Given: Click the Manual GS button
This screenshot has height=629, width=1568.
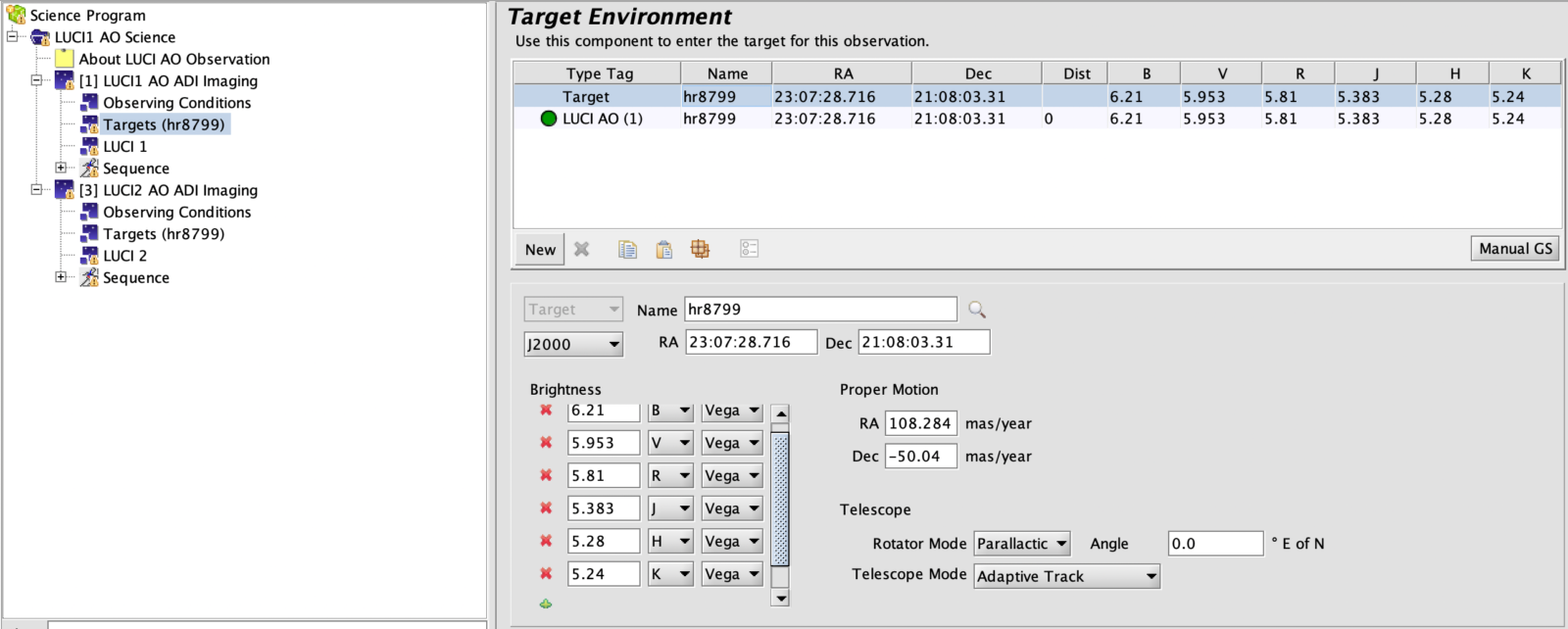Looking at the screenshot, I should 1515,249.
